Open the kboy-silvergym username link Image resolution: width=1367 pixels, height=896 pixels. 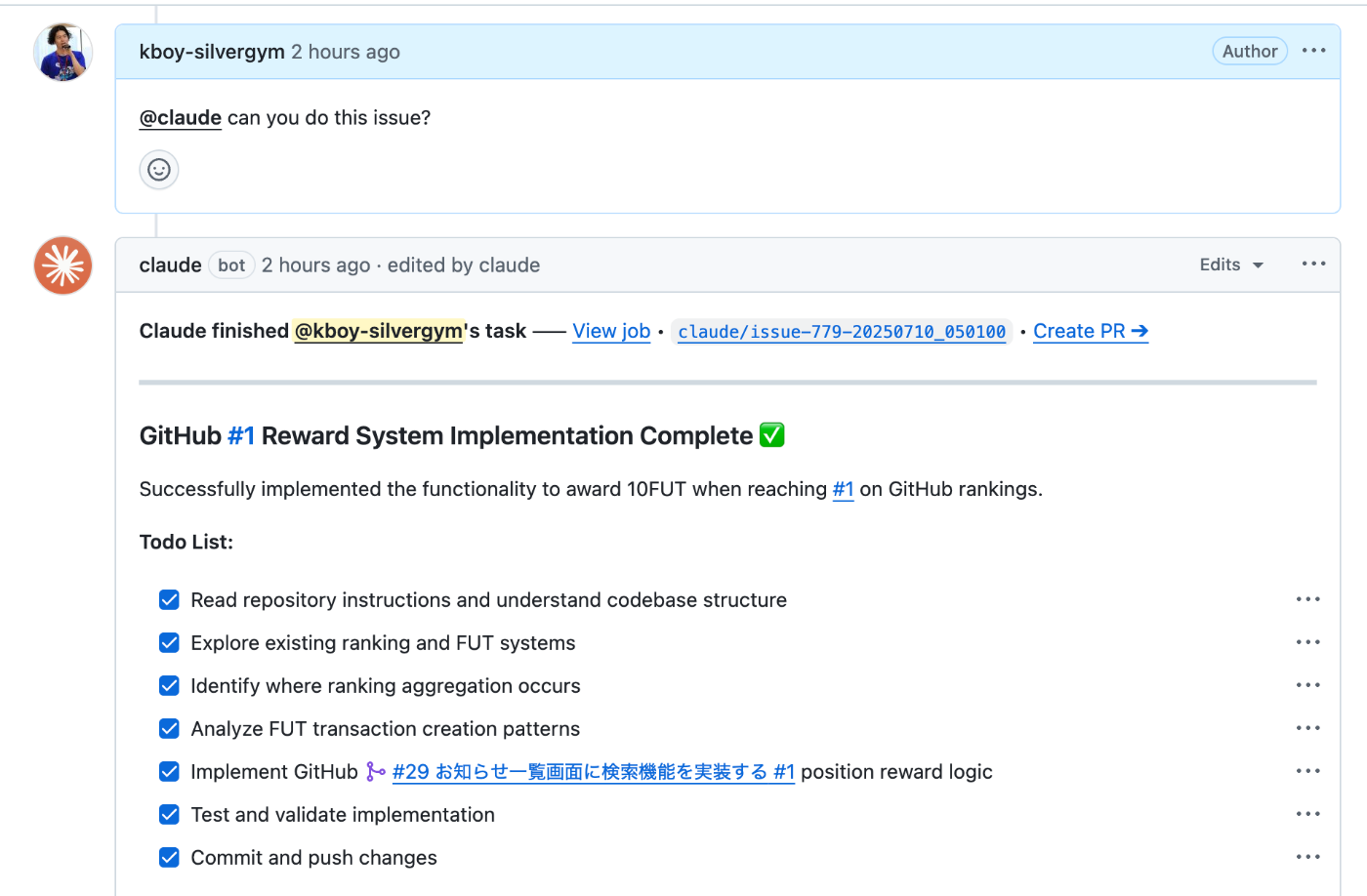[212, 52]
